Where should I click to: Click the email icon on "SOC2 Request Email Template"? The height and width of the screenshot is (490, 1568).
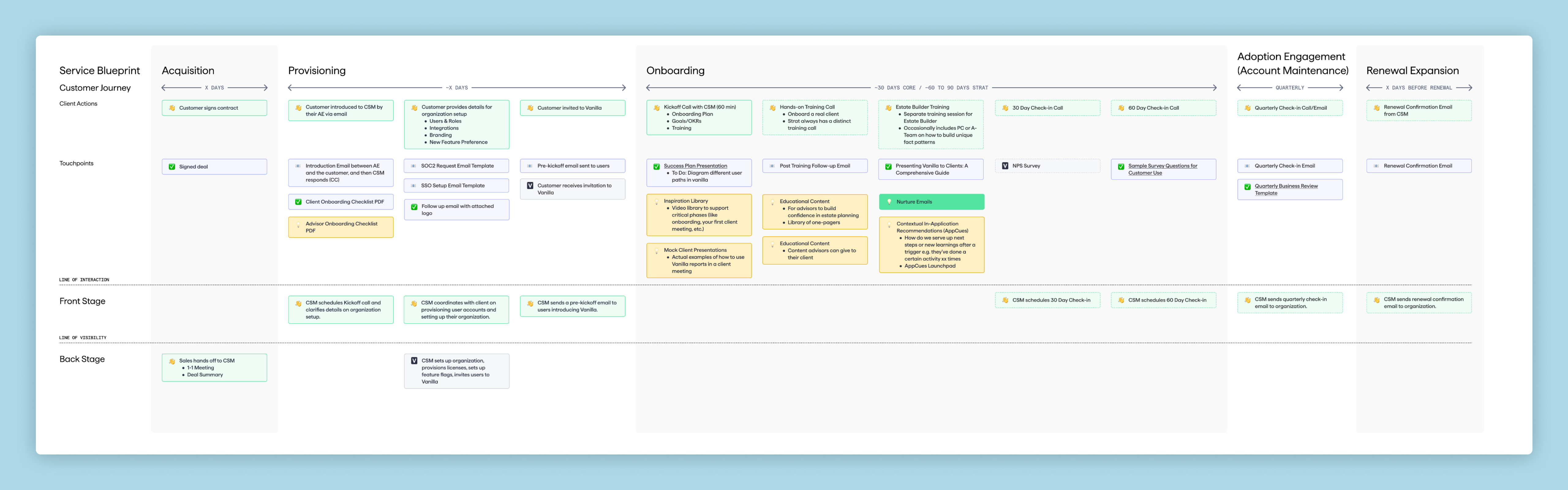coord(414,166)
